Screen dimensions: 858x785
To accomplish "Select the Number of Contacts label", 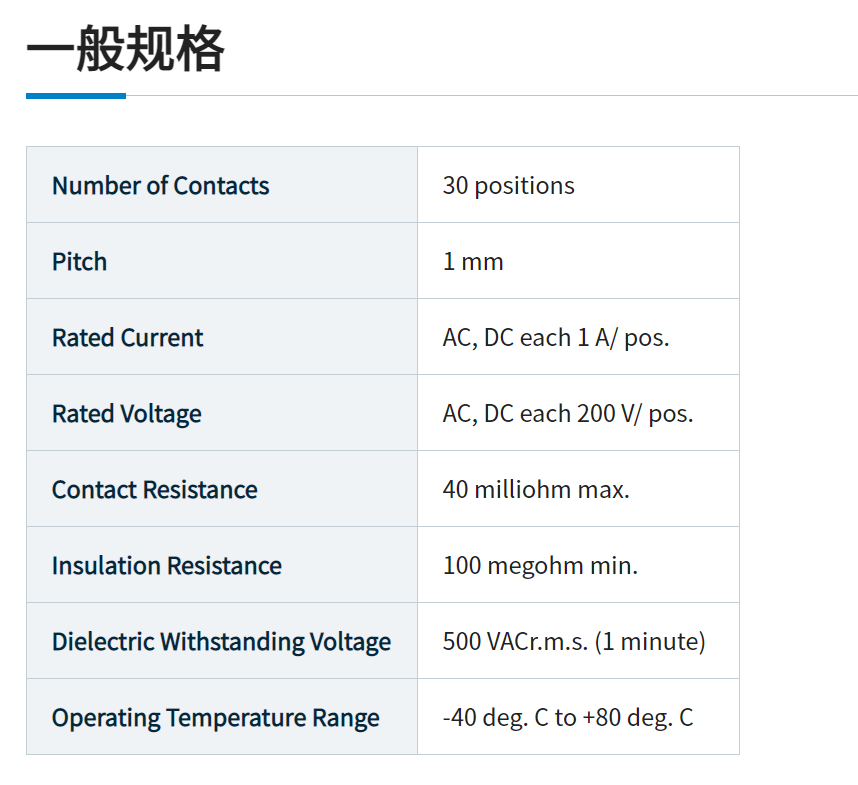I will click(x=161, y=186).
